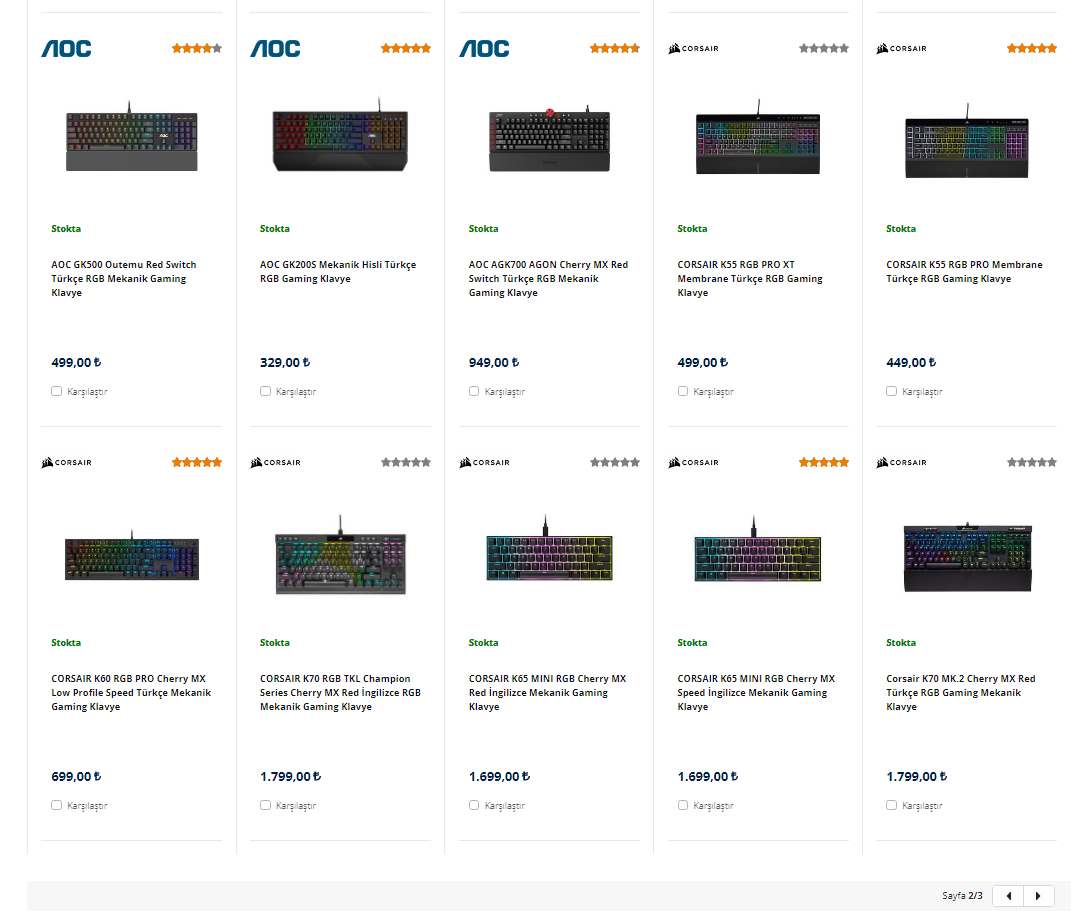Viewport: 1082px width, 917px height.
Task: Click AOC GK500 keyboard image
Action: click(132, 137)
